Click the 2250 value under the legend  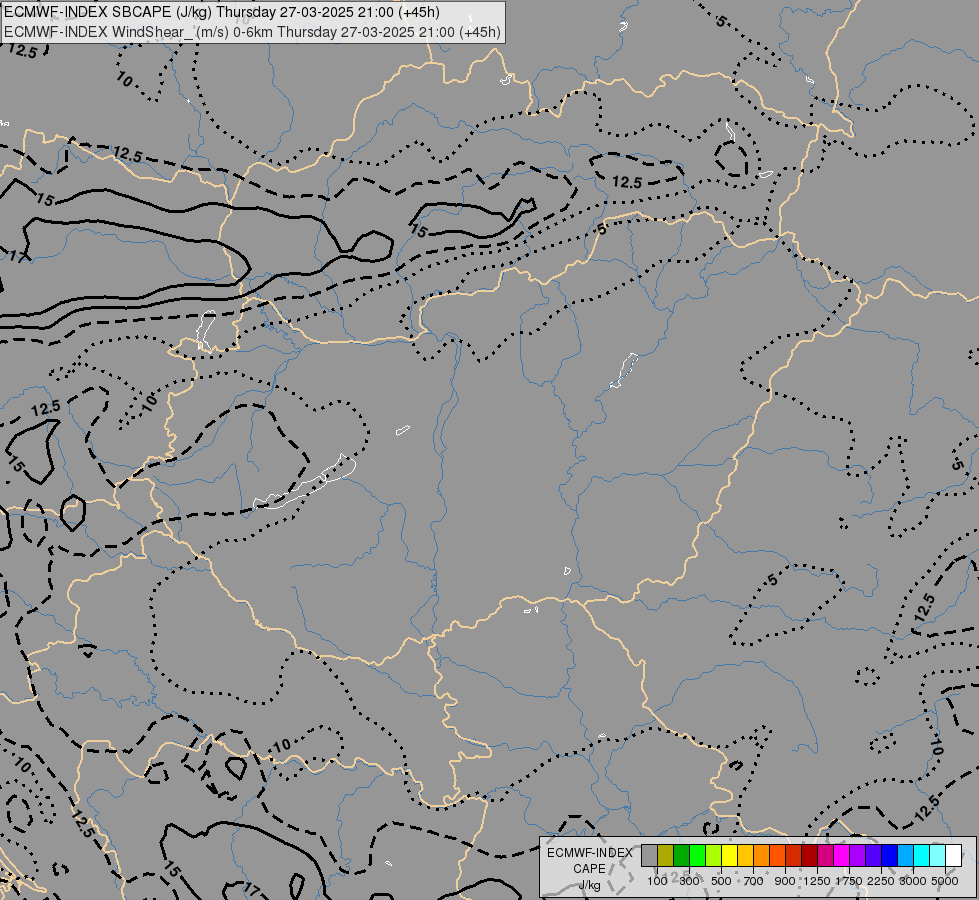tap(881, 881)
